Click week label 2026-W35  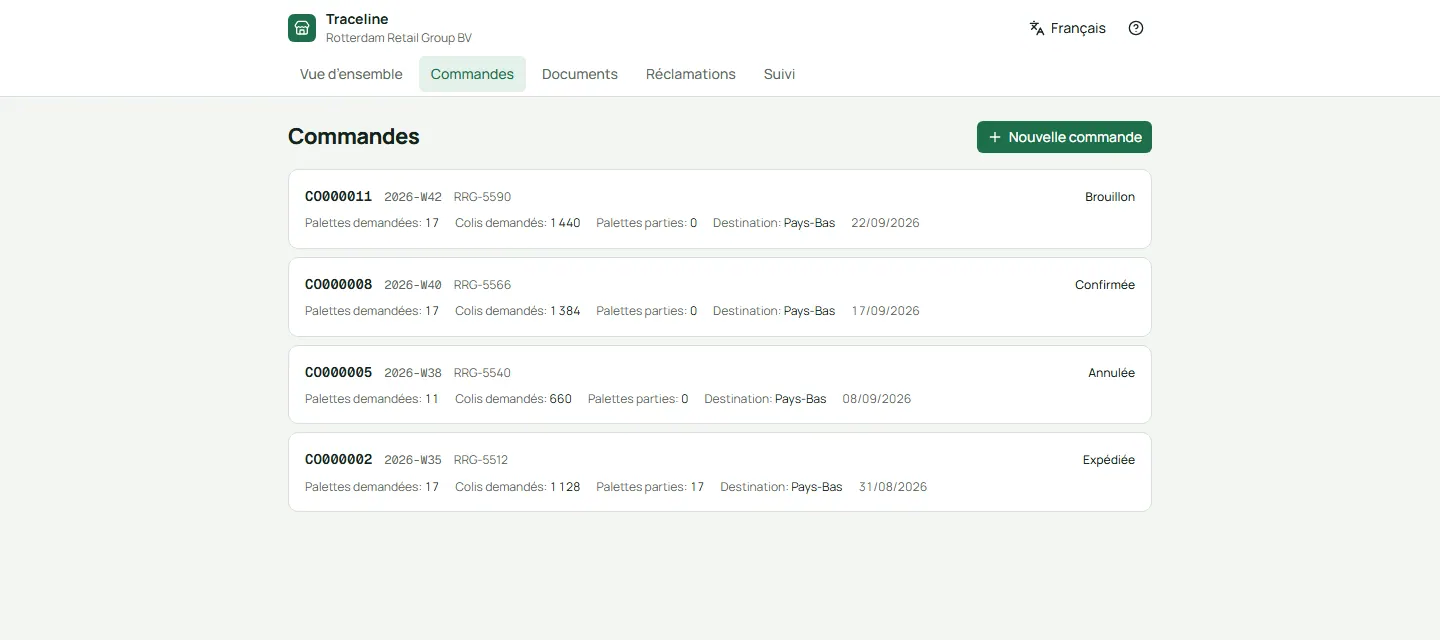tap(413, 460)
